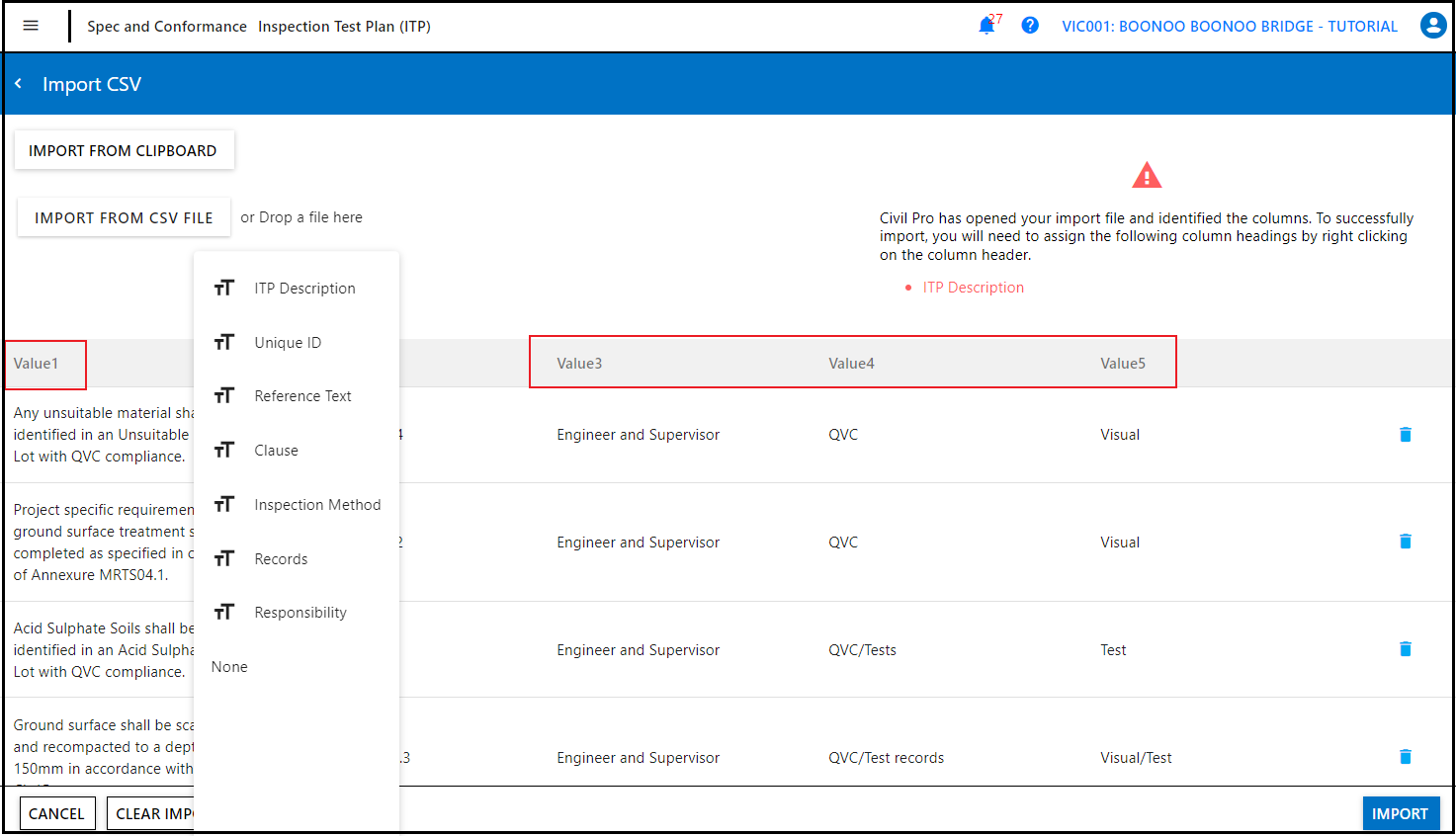Delete the MRTS04.1 requirements row via bin icon
This screenshot has height=836, width=1456.
[1405, 542]
